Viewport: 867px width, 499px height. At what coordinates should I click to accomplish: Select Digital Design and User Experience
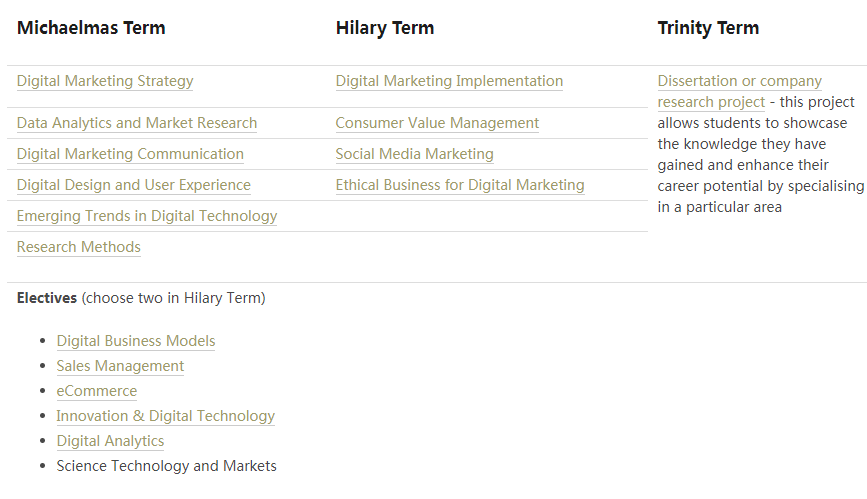134,185
